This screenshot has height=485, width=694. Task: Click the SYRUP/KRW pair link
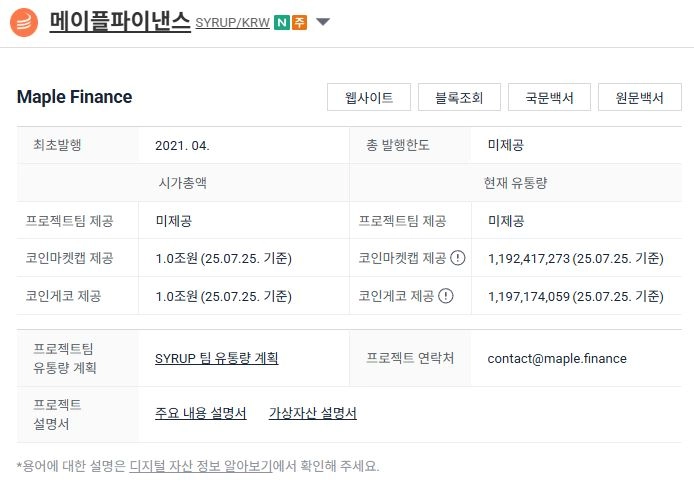point(232,23)
